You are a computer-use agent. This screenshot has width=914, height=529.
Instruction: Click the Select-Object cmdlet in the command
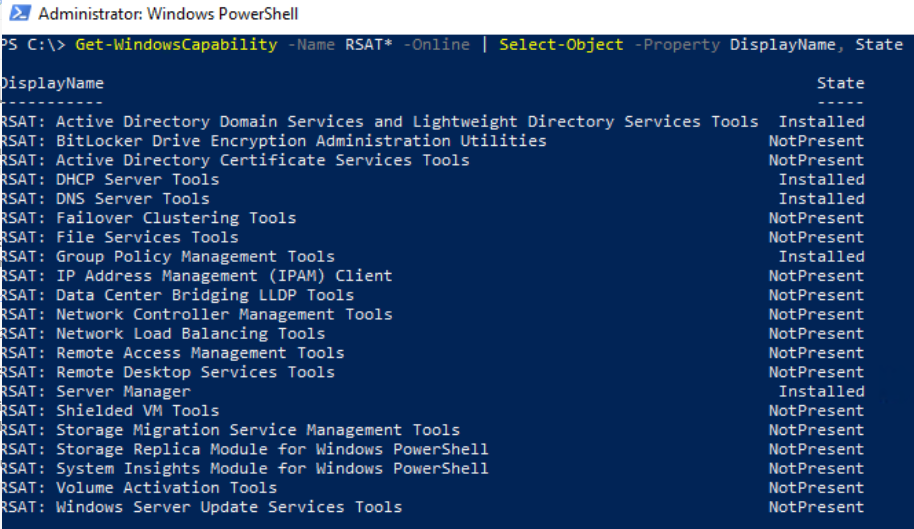tap(561, 45)
